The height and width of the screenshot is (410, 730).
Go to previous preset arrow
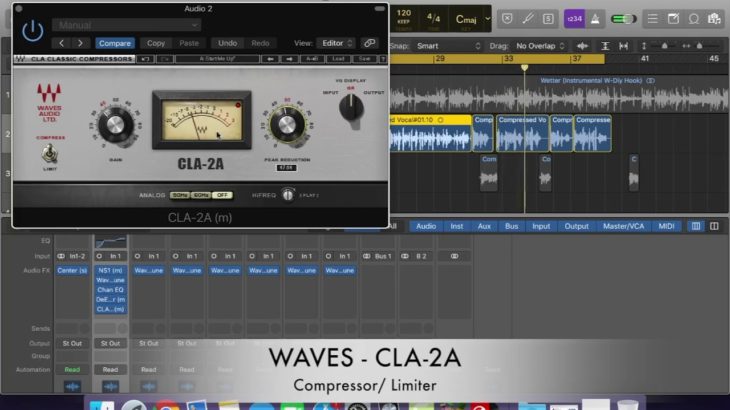tap(61, 43)
